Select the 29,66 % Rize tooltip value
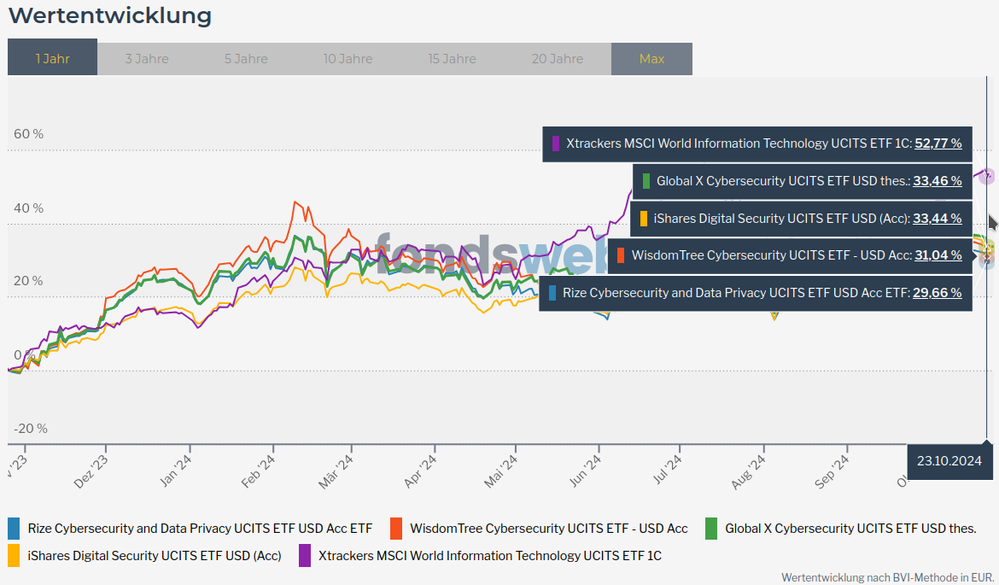 click(937, 293)
